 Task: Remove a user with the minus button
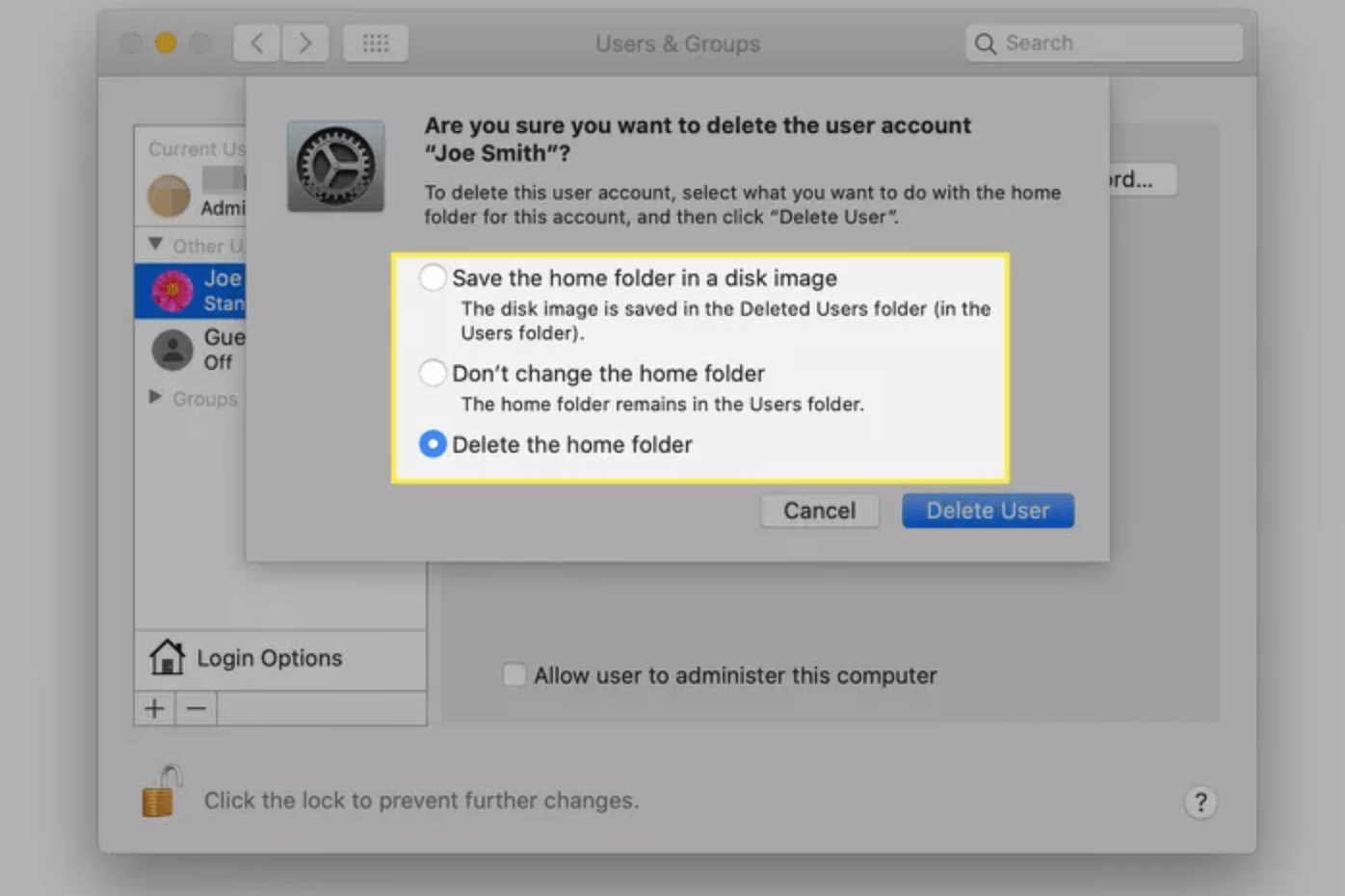pos(196,708)
